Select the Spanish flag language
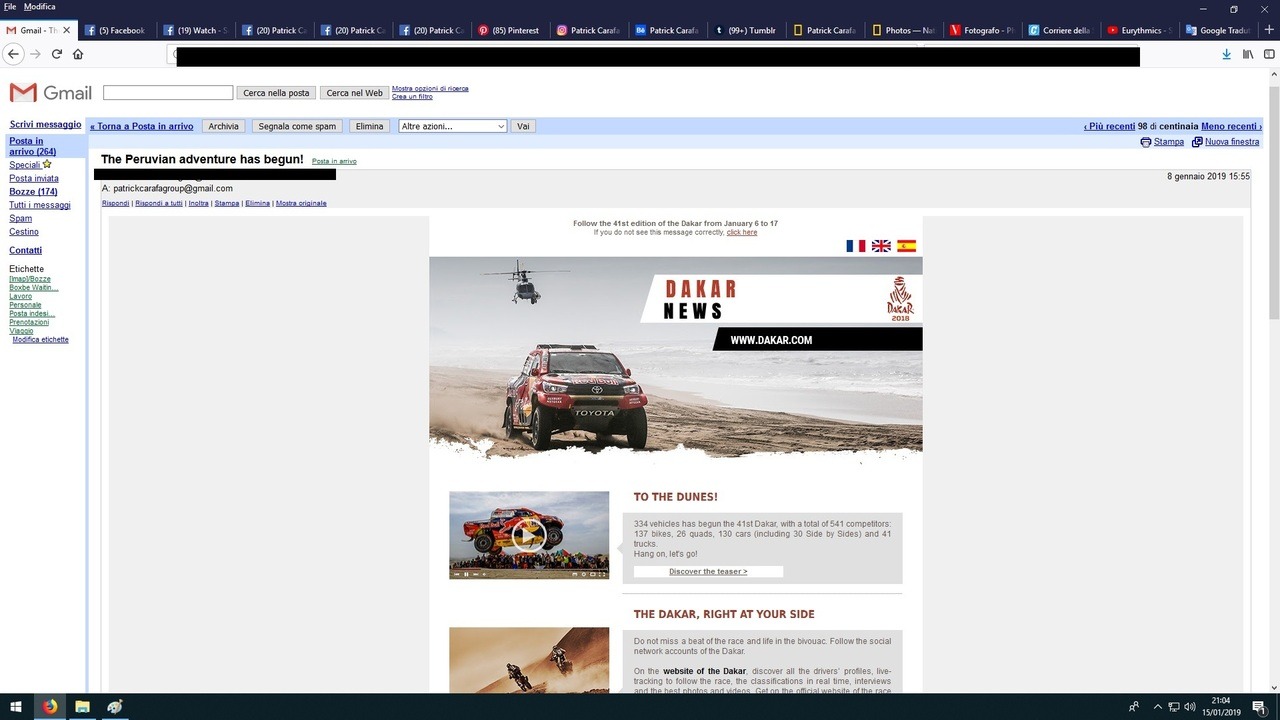The width and height of the screenshot is (1280, 720). pos(906,245)
